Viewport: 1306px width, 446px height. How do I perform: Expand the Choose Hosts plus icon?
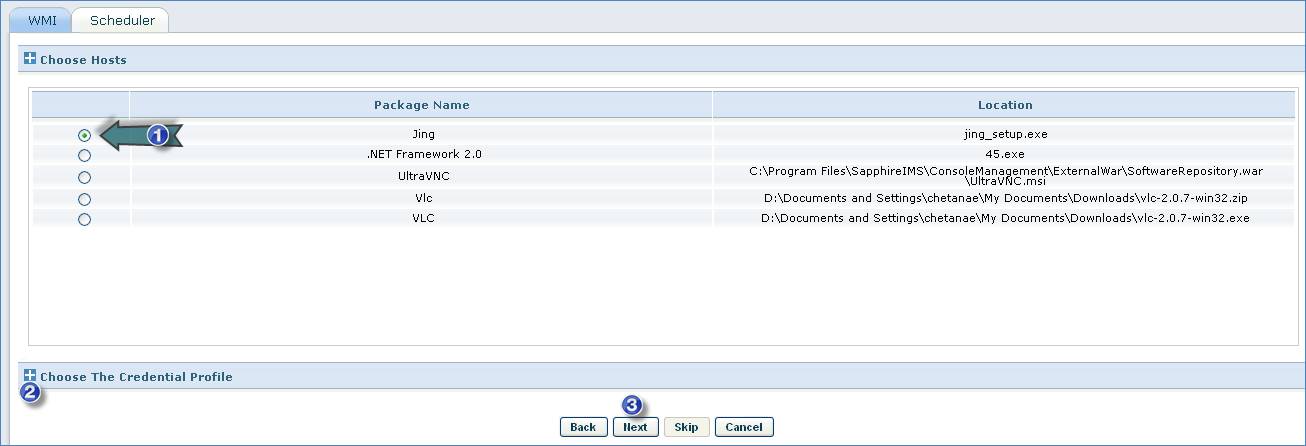[x=30, y=59]
